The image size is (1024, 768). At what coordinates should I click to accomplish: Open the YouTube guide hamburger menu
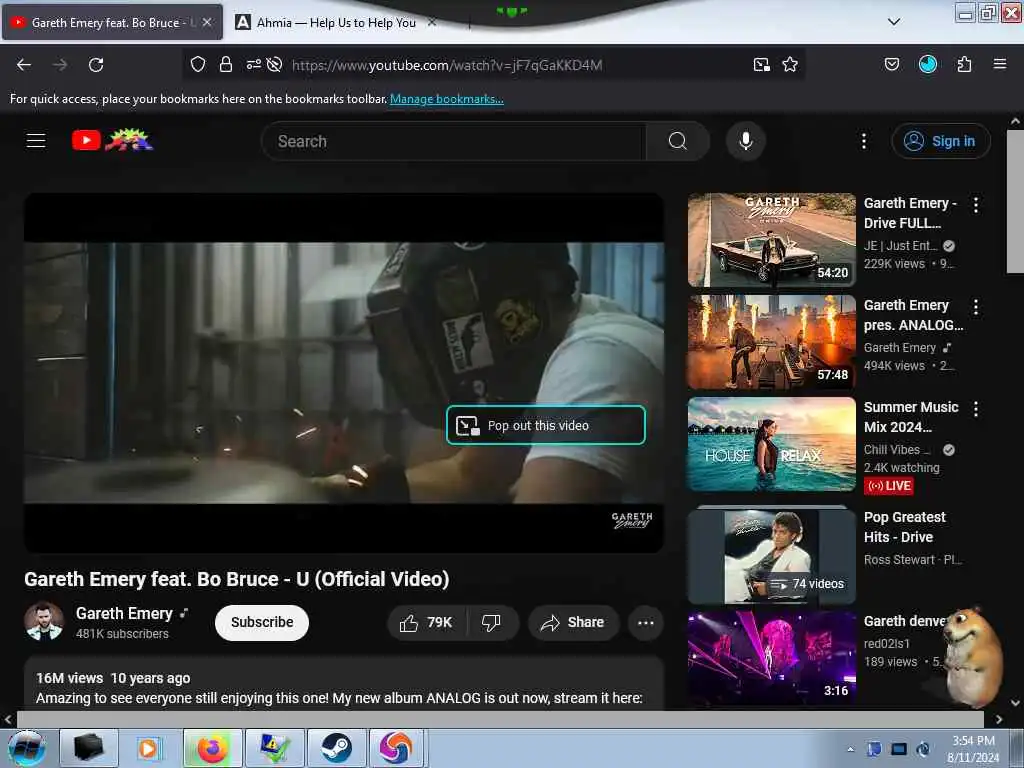[36, 140]
